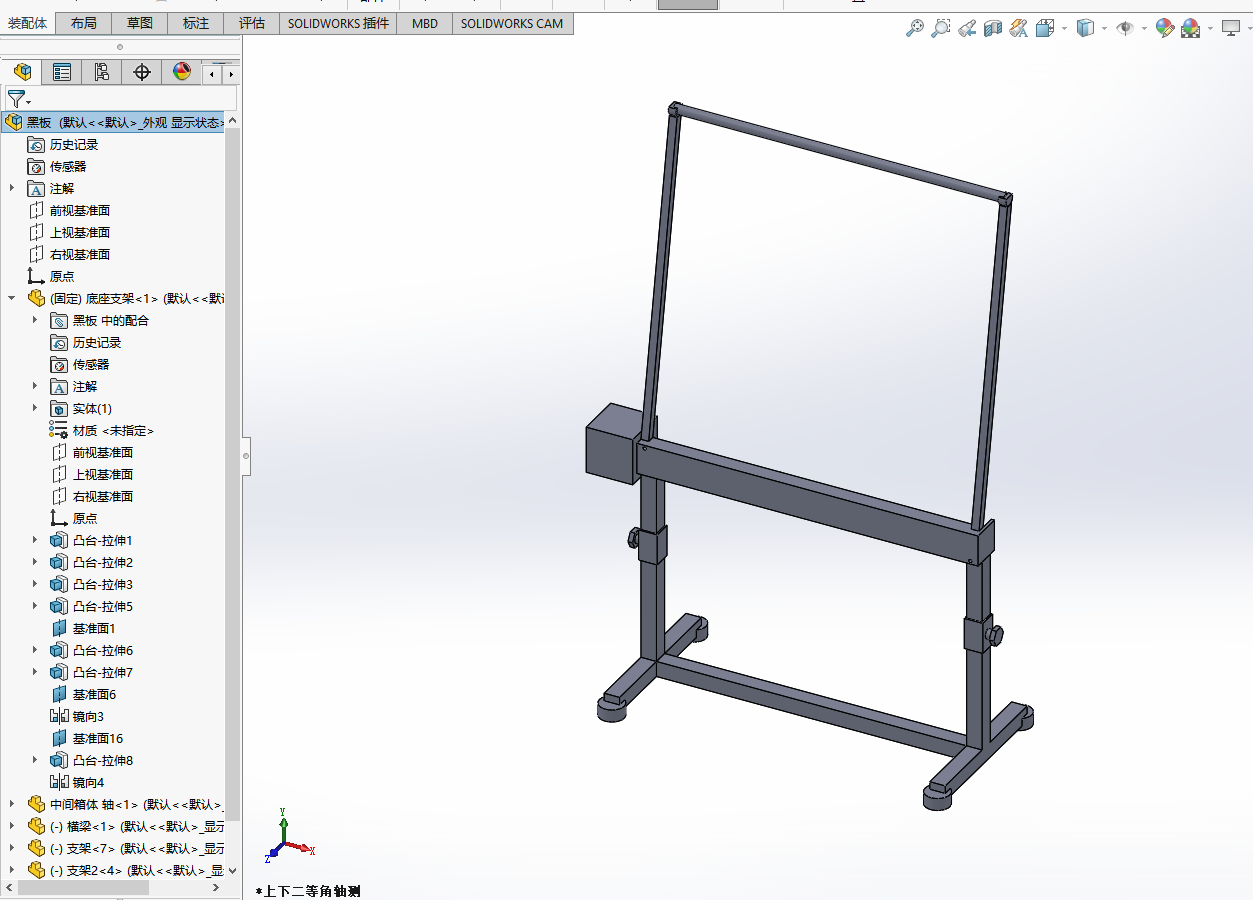Expand the (-) 支架<7> component
1253x900 pixels.
pos(12,849)
